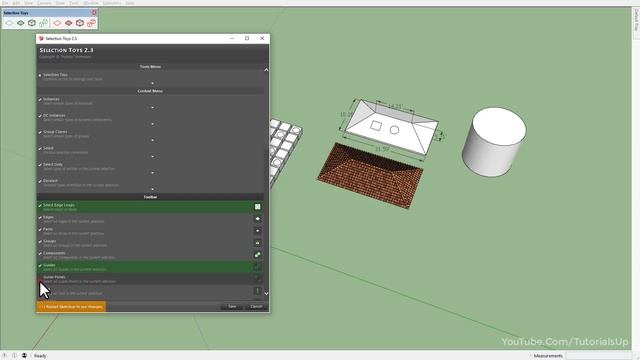Click the Measurements input box
The height and width of the screenshot is (360, 640).
(599, 356)
